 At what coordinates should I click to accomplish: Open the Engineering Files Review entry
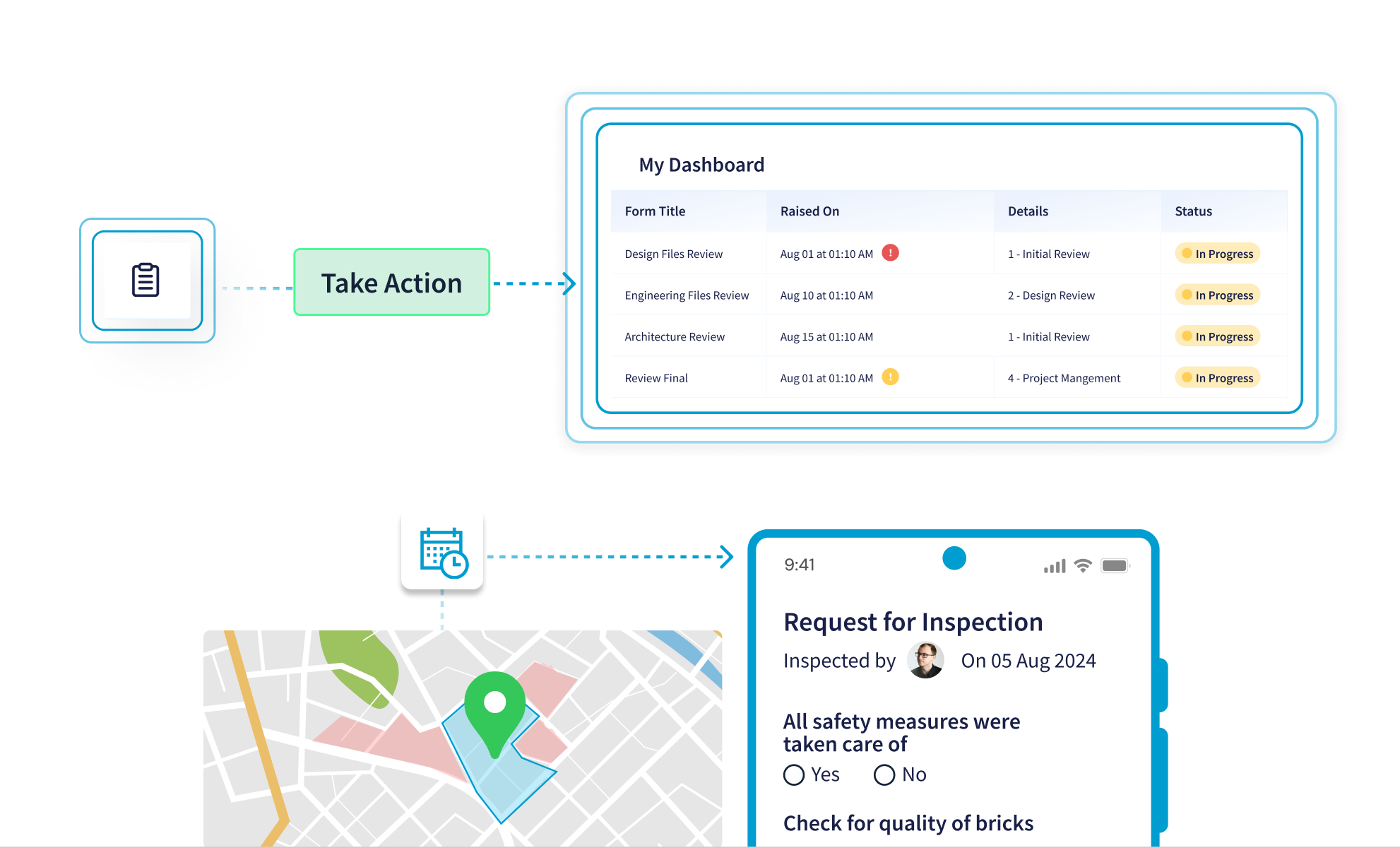pos(686,295)
